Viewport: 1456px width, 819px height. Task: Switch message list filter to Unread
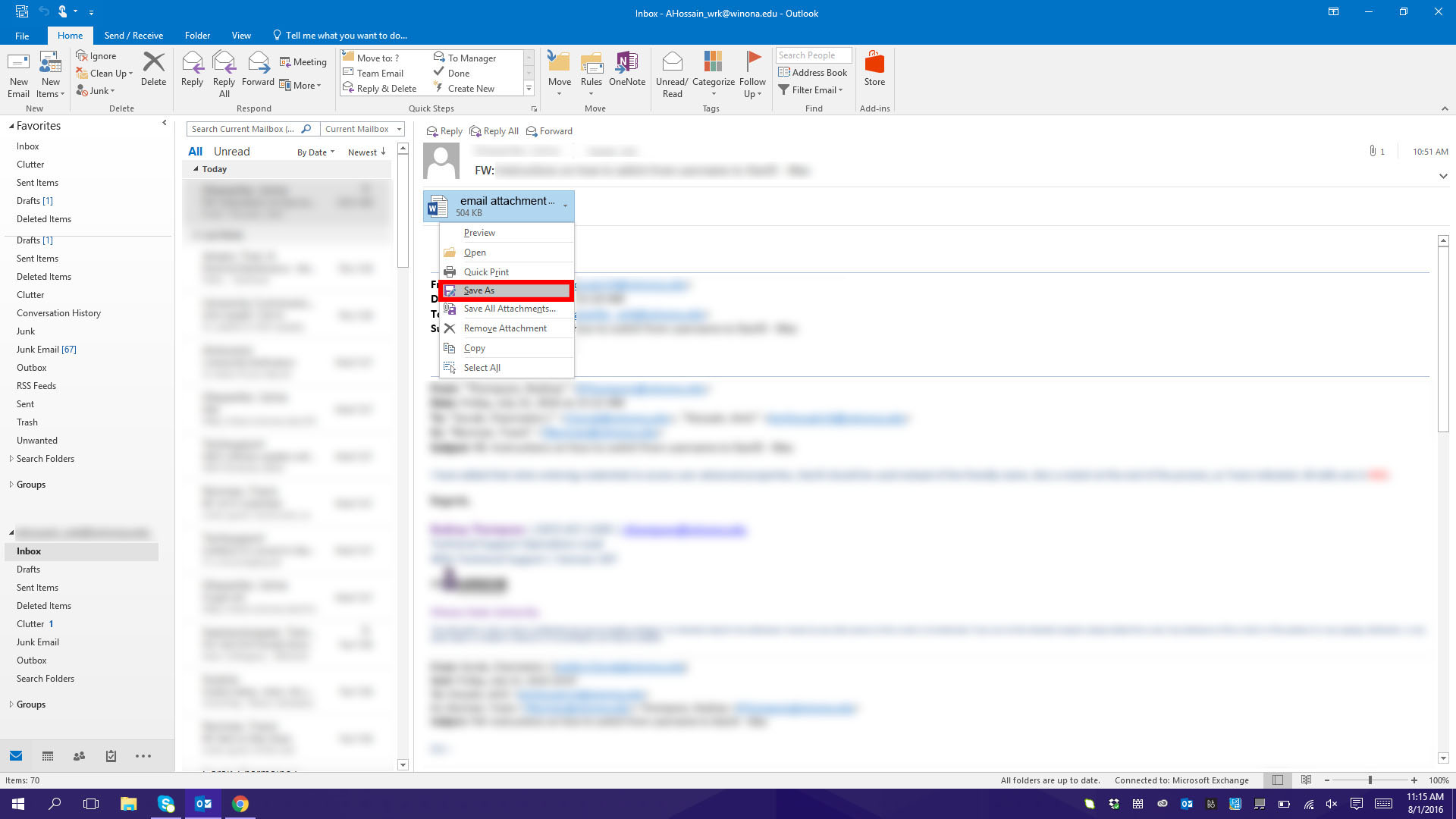tap(231, 152)
